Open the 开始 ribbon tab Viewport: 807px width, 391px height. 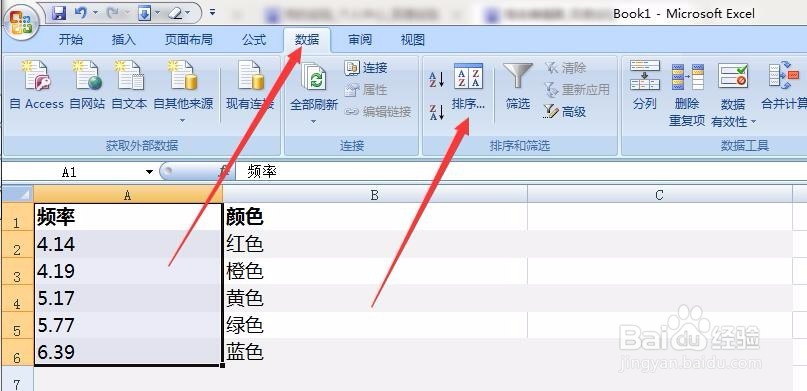[x=71, y=40]
